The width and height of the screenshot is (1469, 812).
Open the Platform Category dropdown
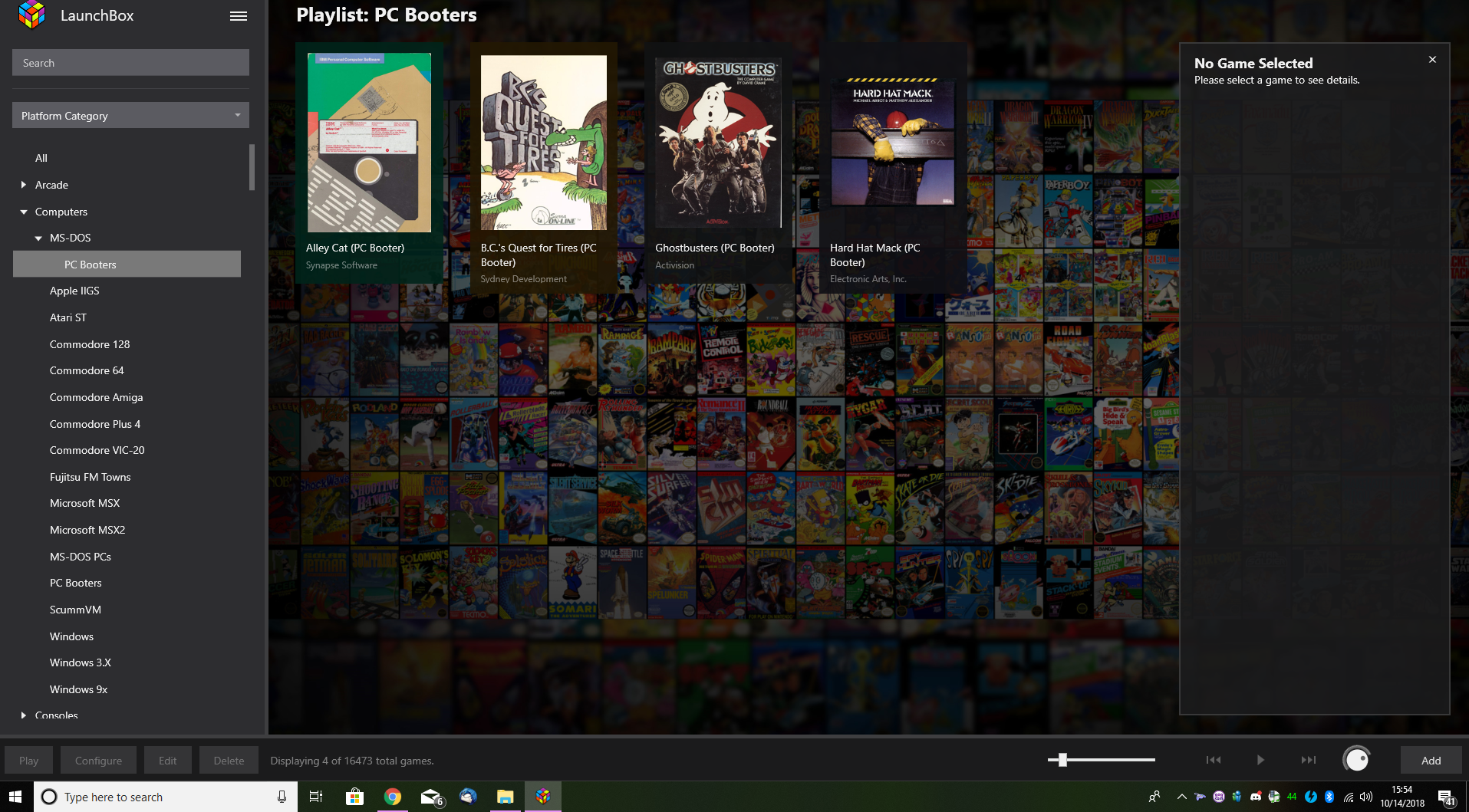point(130,116)
